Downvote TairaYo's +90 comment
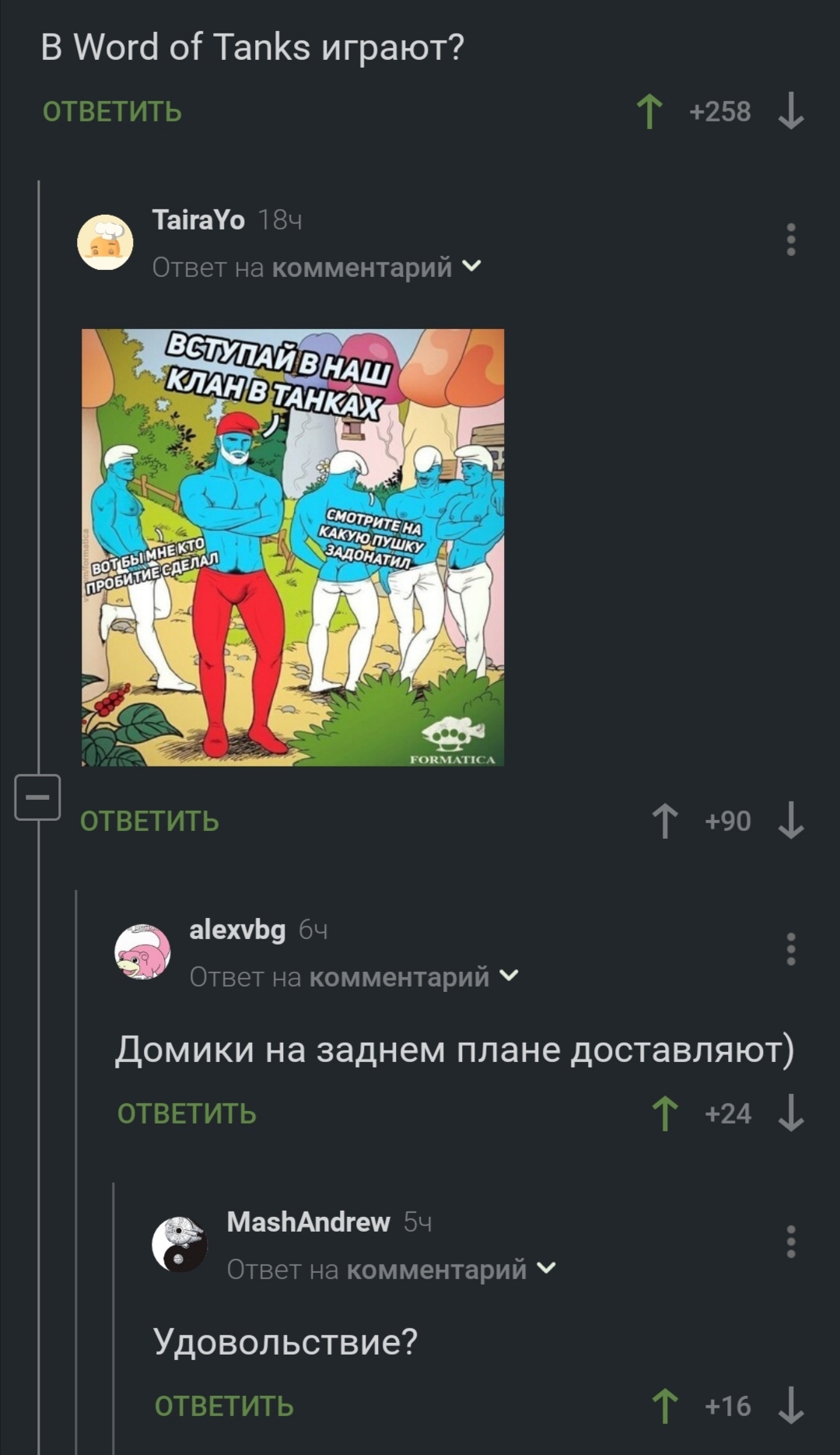The height and width of the screenshot is (1455, 840). click(x=791, y=821)
